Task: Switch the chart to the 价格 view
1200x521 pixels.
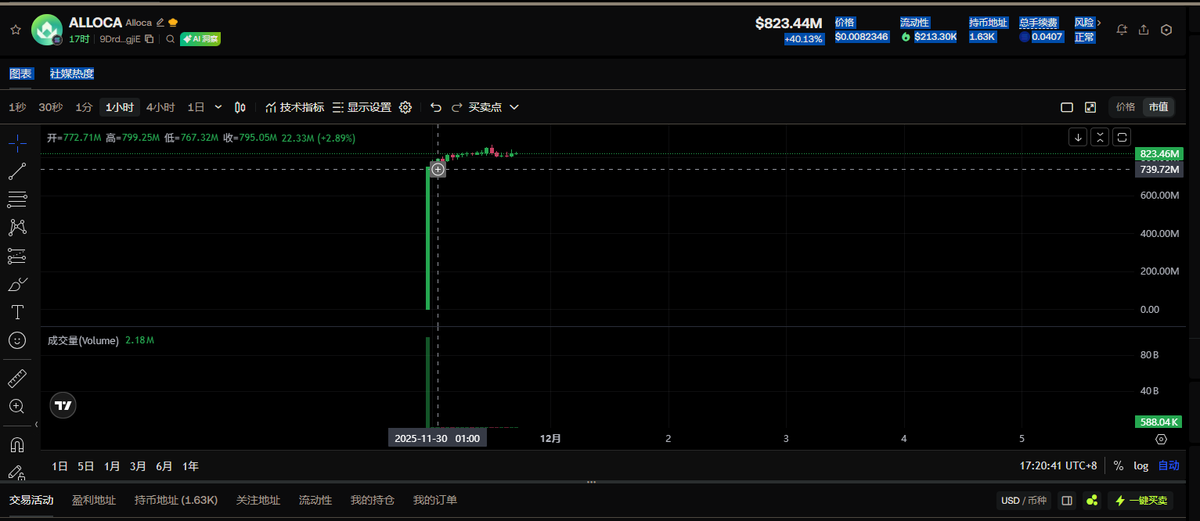Action: [x=1126, y=107]
